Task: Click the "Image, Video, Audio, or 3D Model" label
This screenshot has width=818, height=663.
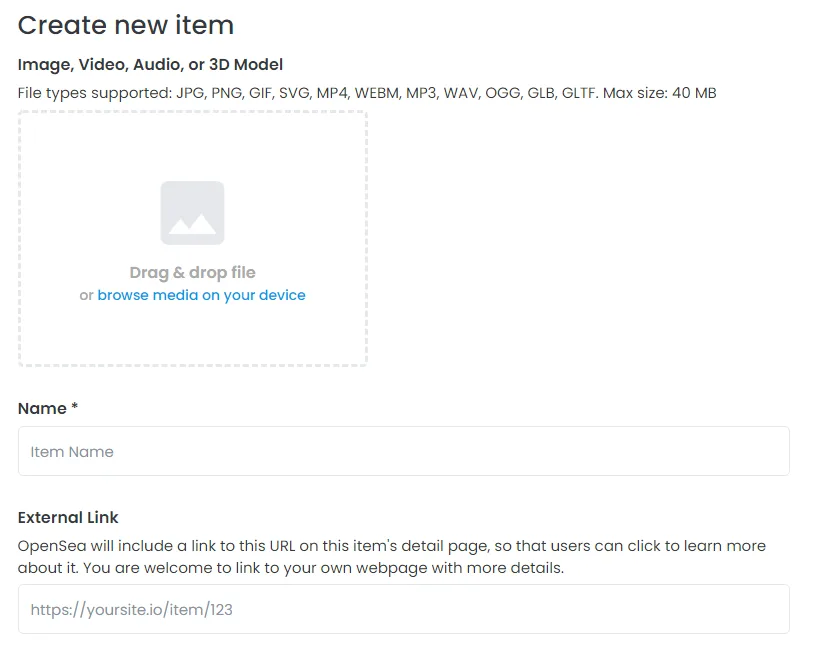Action: 150,65
